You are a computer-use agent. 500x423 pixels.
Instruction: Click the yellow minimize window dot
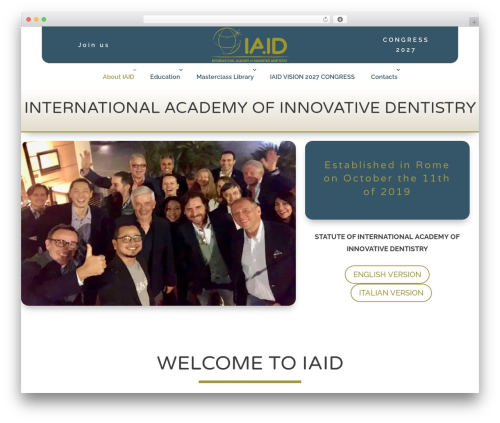(36, 19)
